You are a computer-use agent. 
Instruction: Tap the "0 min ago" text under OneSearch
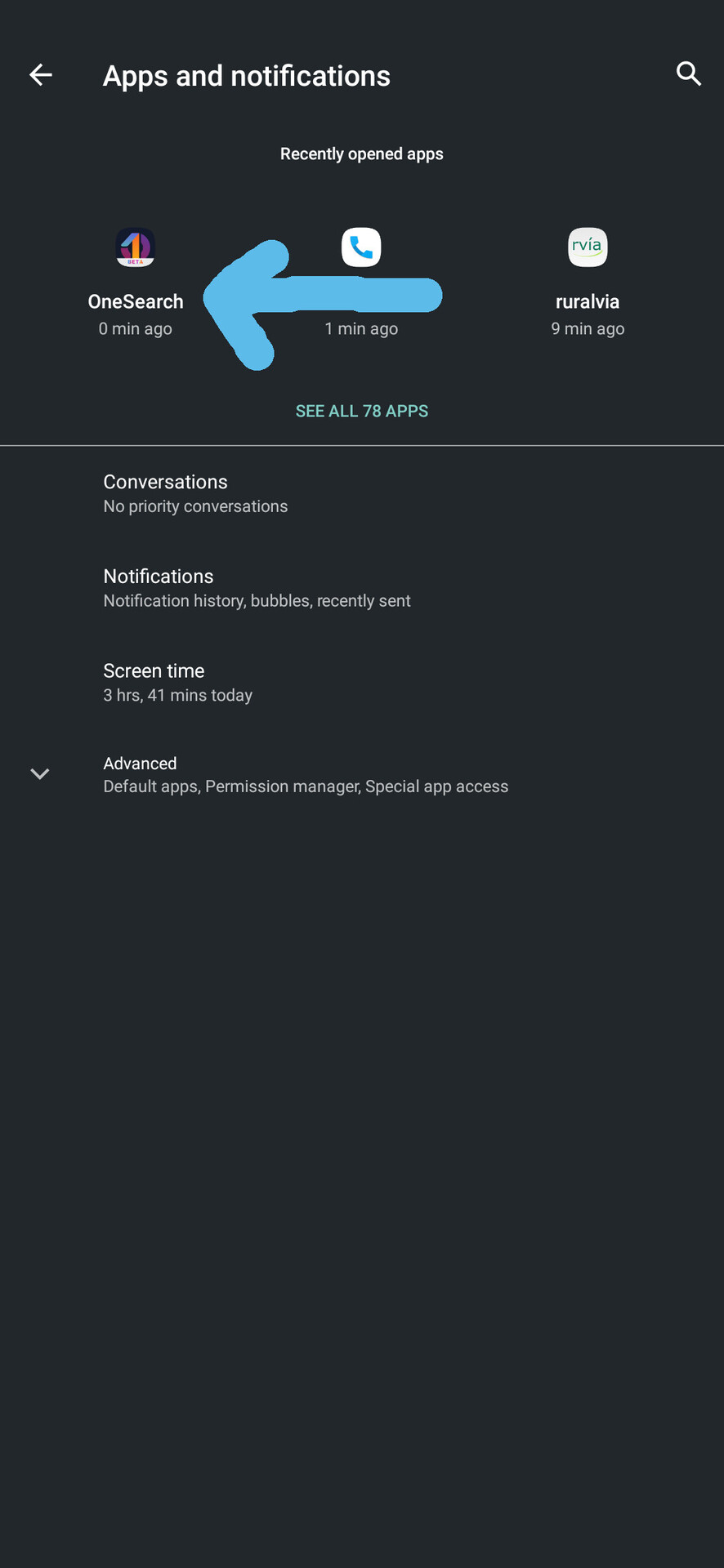pos(136,328)
